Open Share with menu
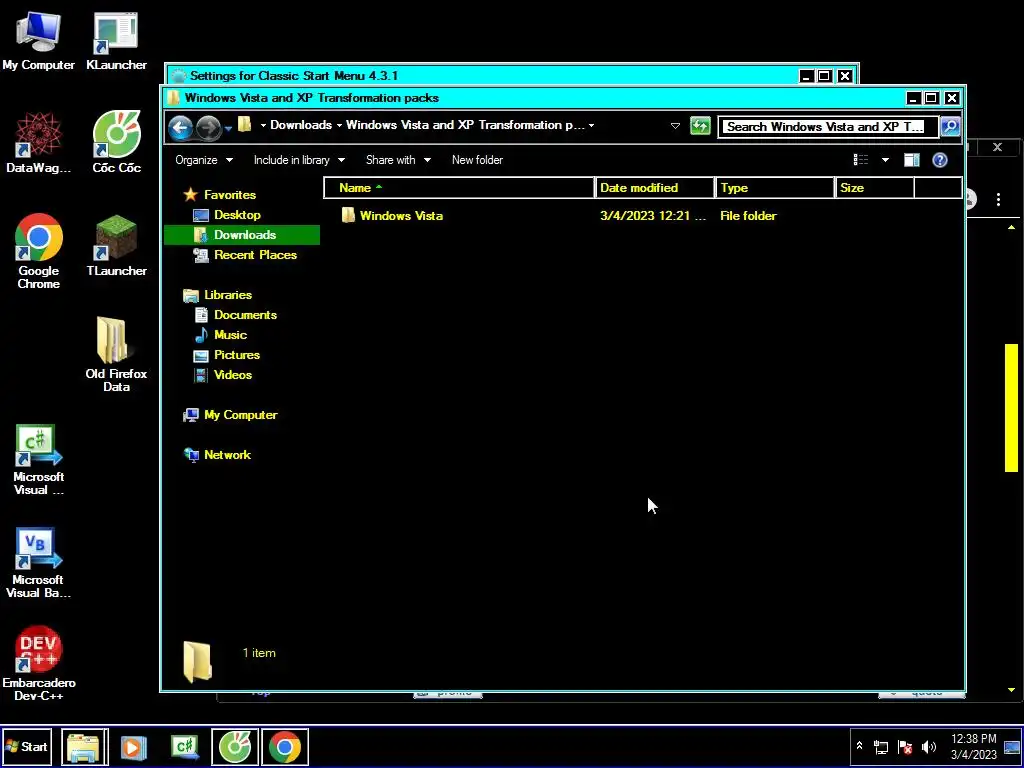The image size is (1024, 768). tap(398, 160)
